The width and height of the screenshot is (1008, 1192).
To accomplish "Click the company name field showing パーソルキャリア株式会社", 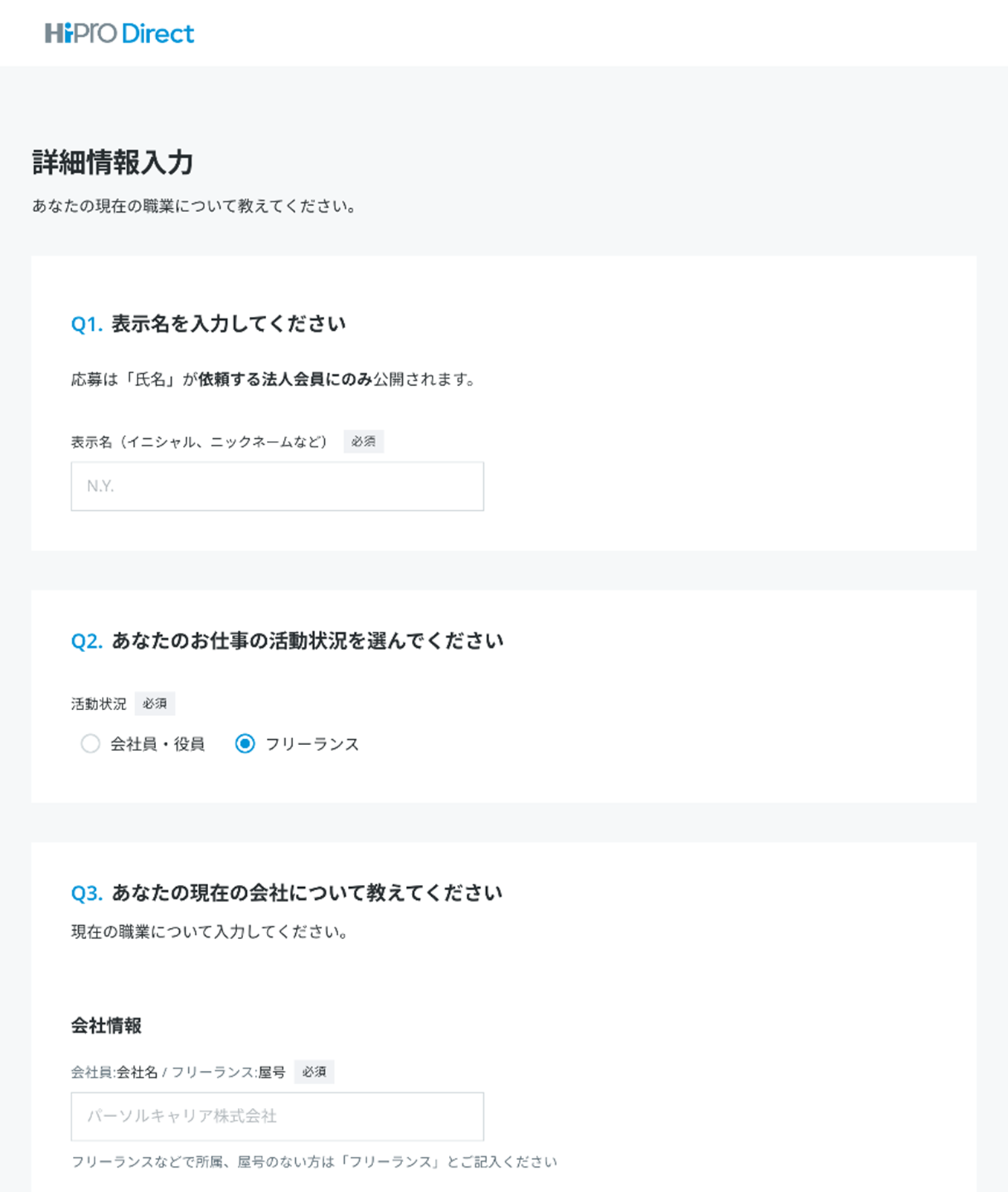I will pyautogui.click(x=277, y=1116).
